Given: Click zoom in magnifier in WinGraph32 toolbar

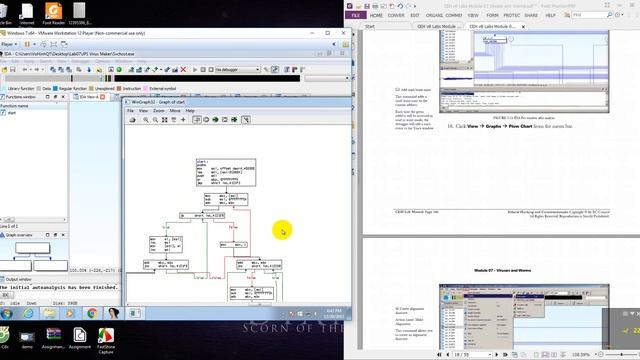Looking at the screenshot, I should tap(146, 120).
